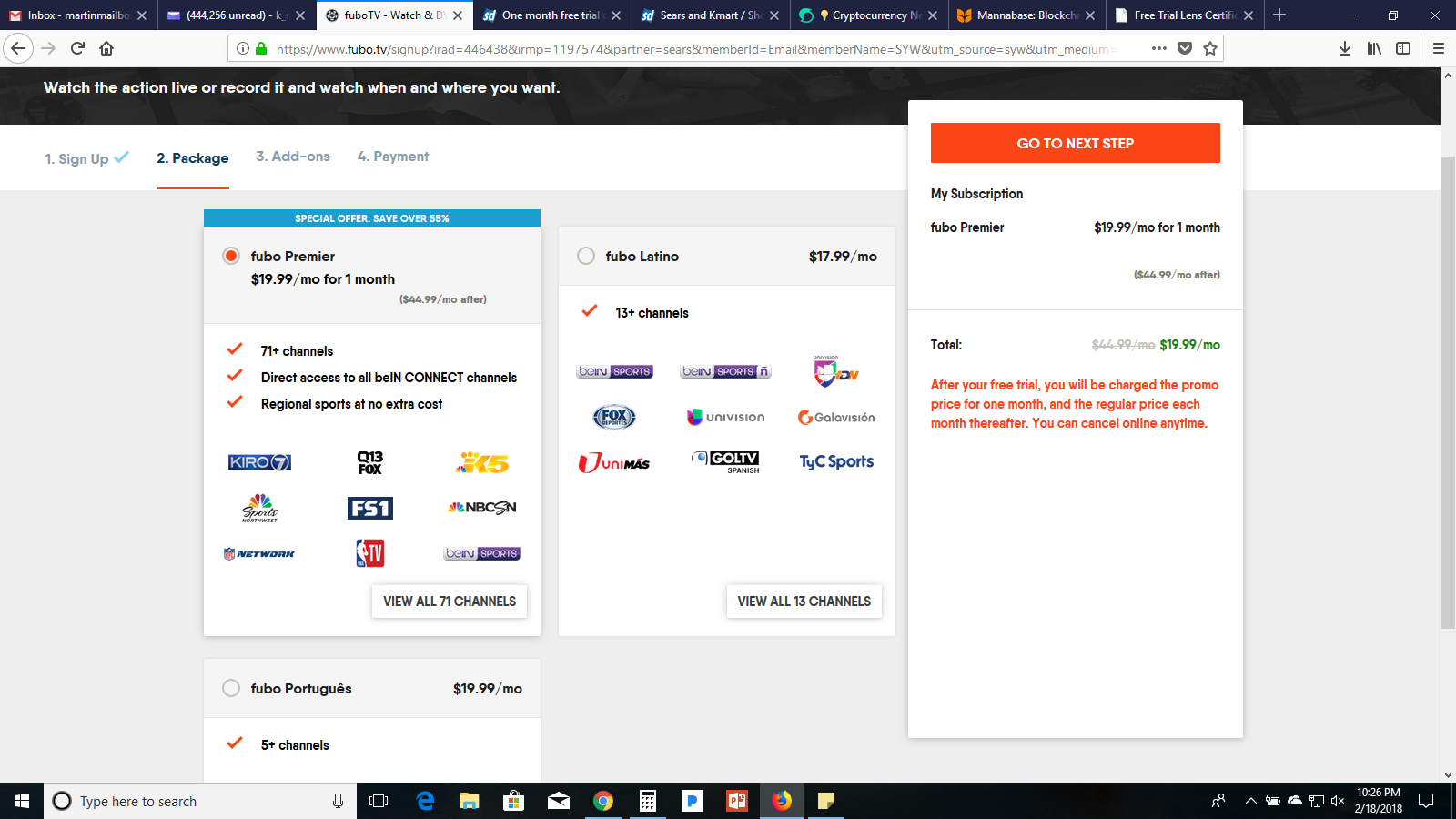The height and width of the screenshot is (819, 1456).
Task: Select the fubo Português radio button
Action: coord(231,688)
